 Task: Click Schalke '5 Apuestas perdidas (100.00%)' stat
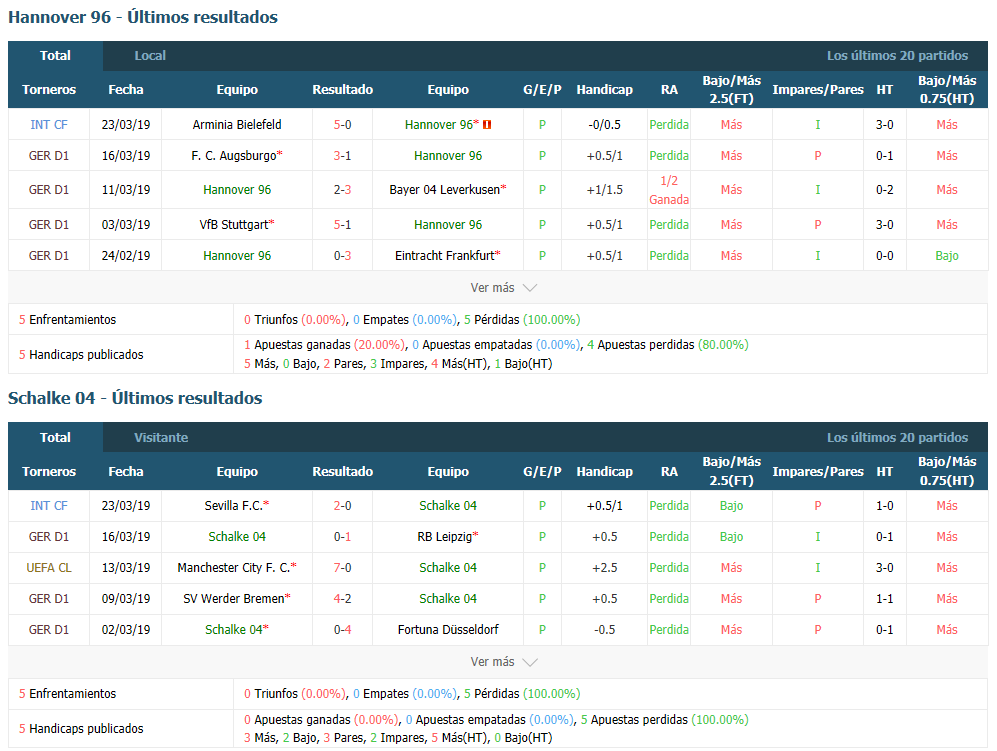click(x=664, y=720)
